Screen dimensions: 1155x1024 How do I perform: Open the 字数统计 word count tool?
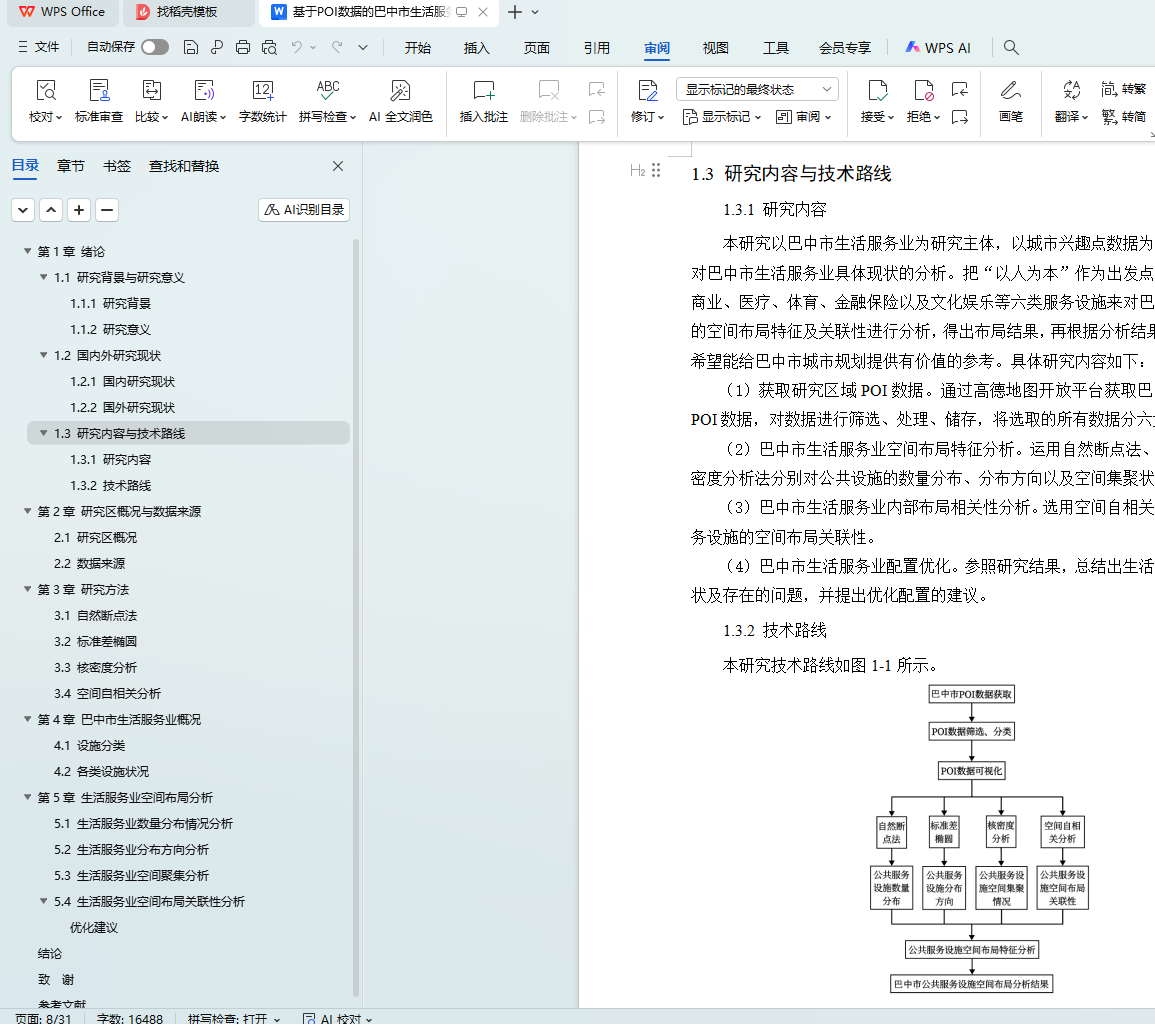(x=263, y=92)
